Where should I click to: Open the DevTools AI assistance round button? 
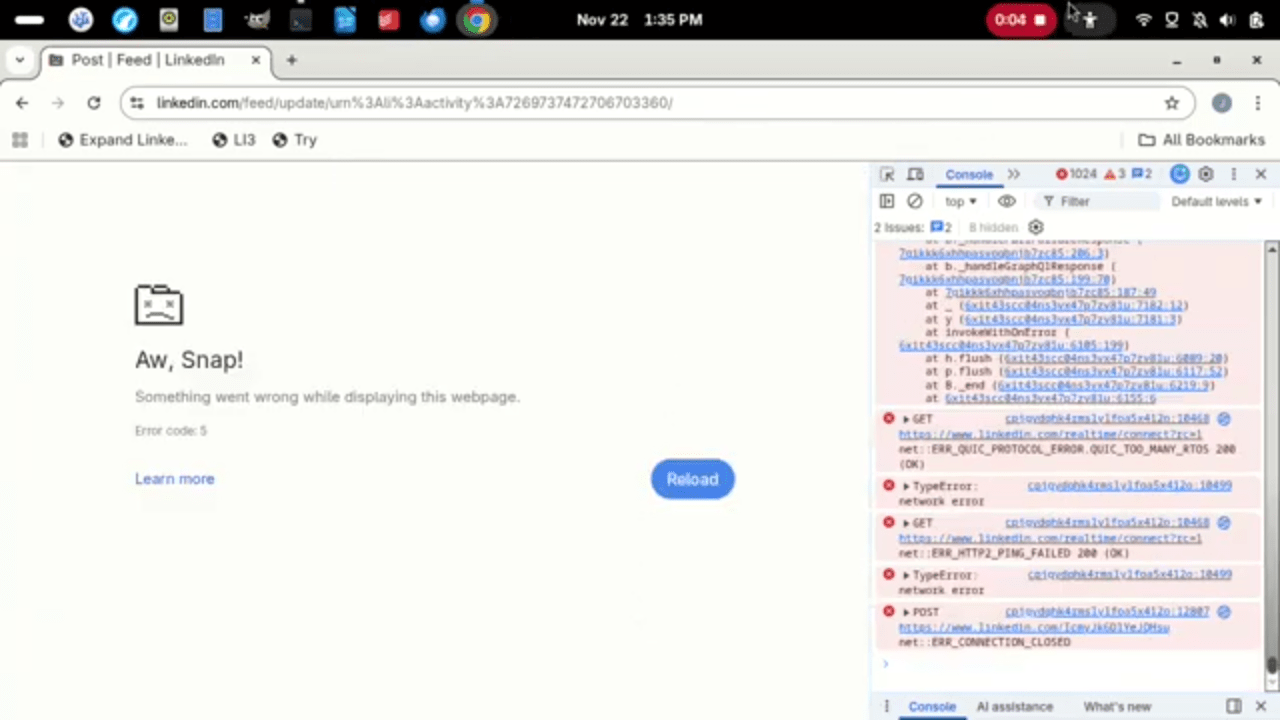point(1180,174)
